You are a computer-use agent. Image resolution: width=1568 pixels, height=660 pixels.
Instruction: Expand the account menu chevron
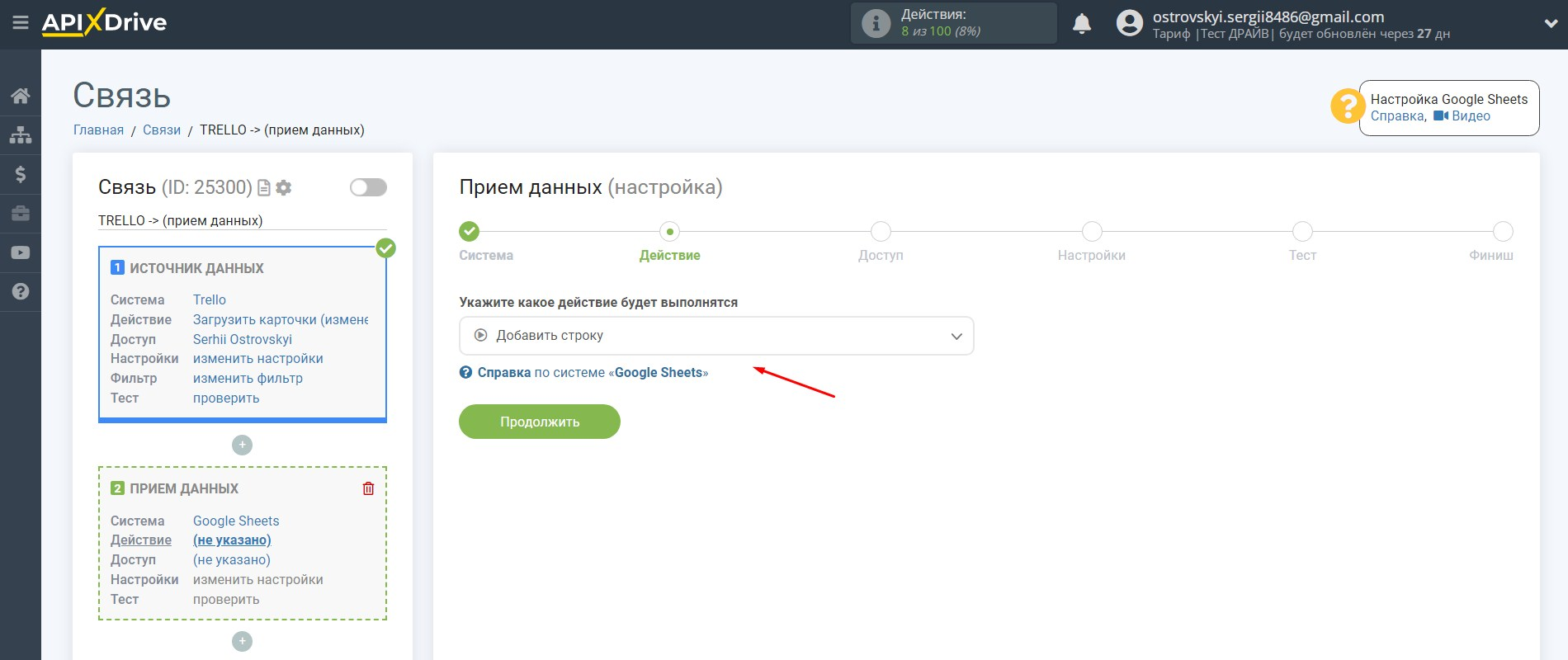coord(1551,24)
